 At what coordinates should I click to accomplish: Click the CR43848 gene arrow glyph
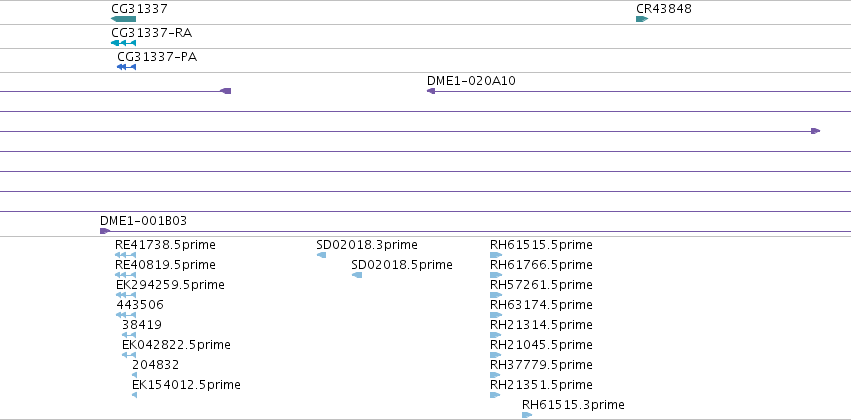click(x=642, y=19)
